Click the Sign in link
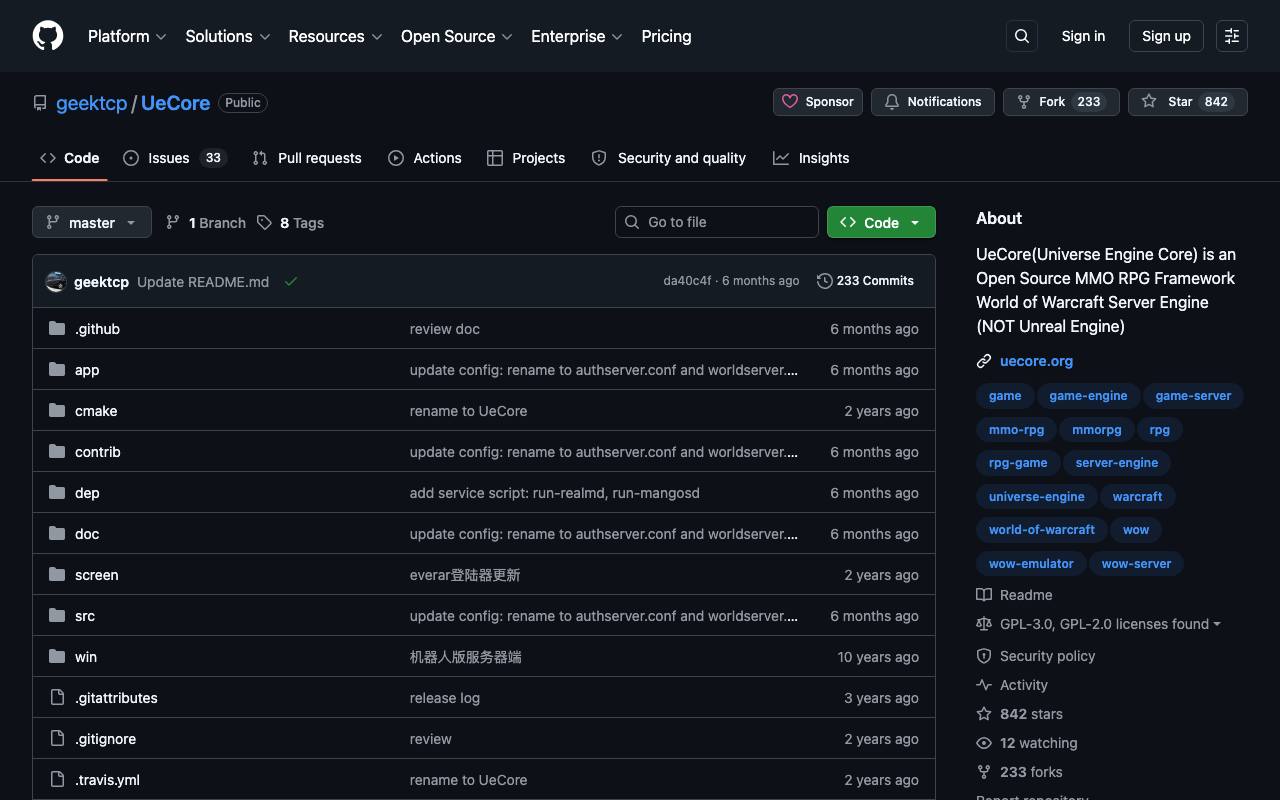 [x=1083, y=36]
